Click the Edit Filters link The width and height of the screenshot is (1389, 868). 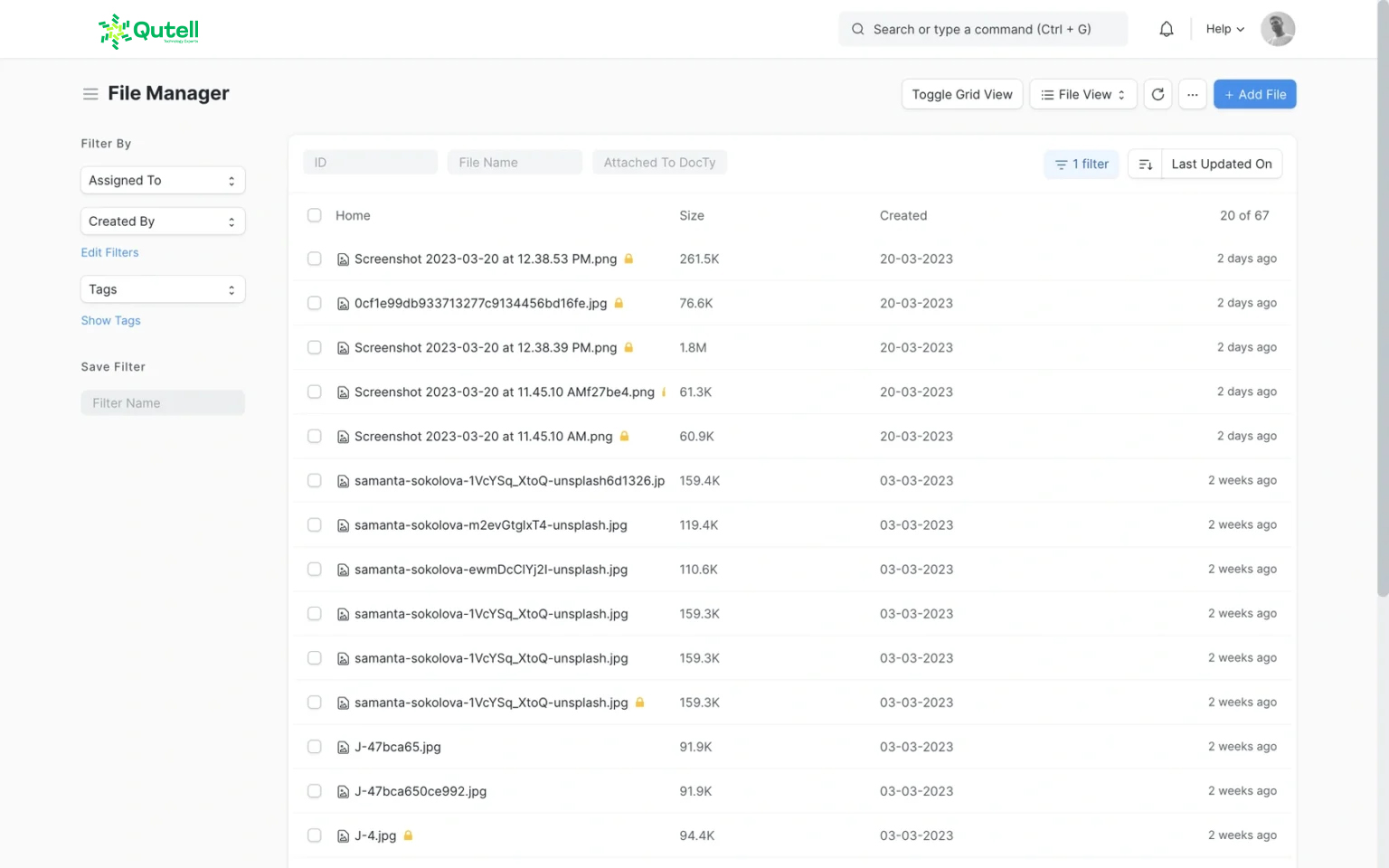tap(109, 252)
